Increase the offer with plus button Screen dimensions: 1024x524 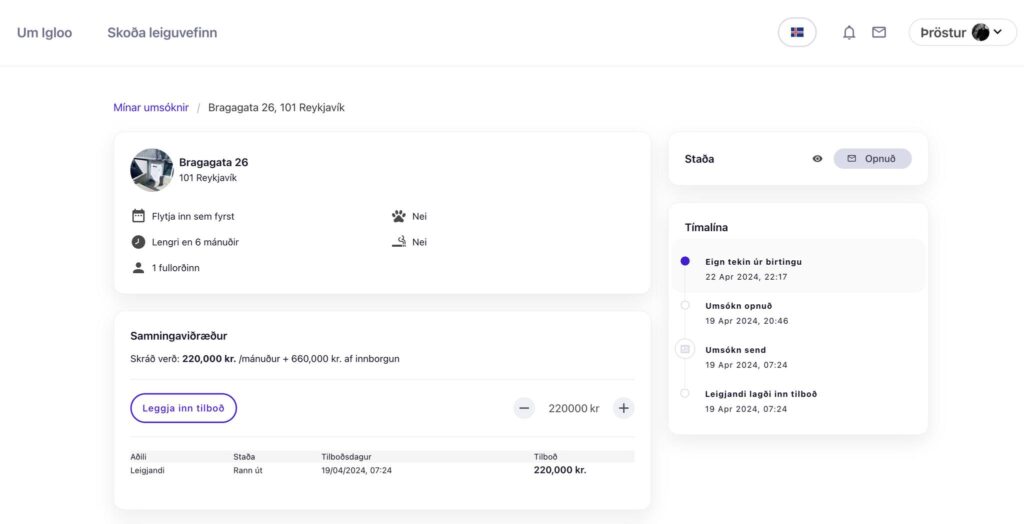pos(623,408)
